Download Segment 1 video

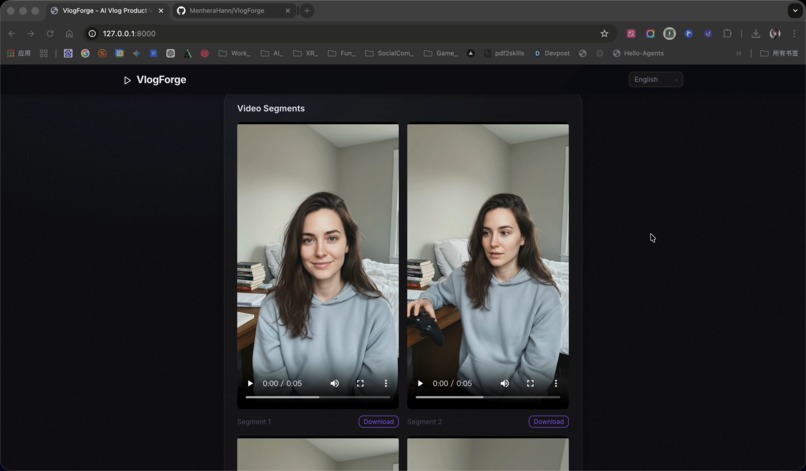point(378,422)
